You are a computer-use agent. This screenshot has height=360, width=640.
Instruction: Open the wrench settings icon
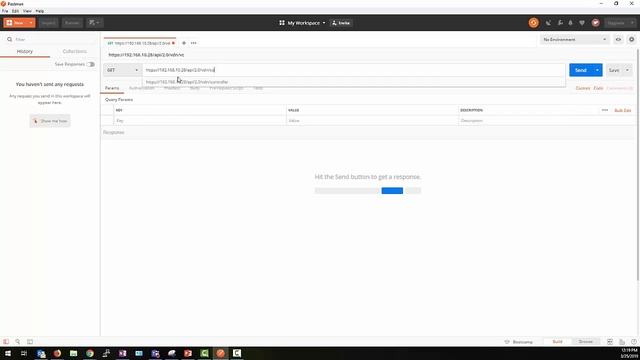(x=560, y=23)
